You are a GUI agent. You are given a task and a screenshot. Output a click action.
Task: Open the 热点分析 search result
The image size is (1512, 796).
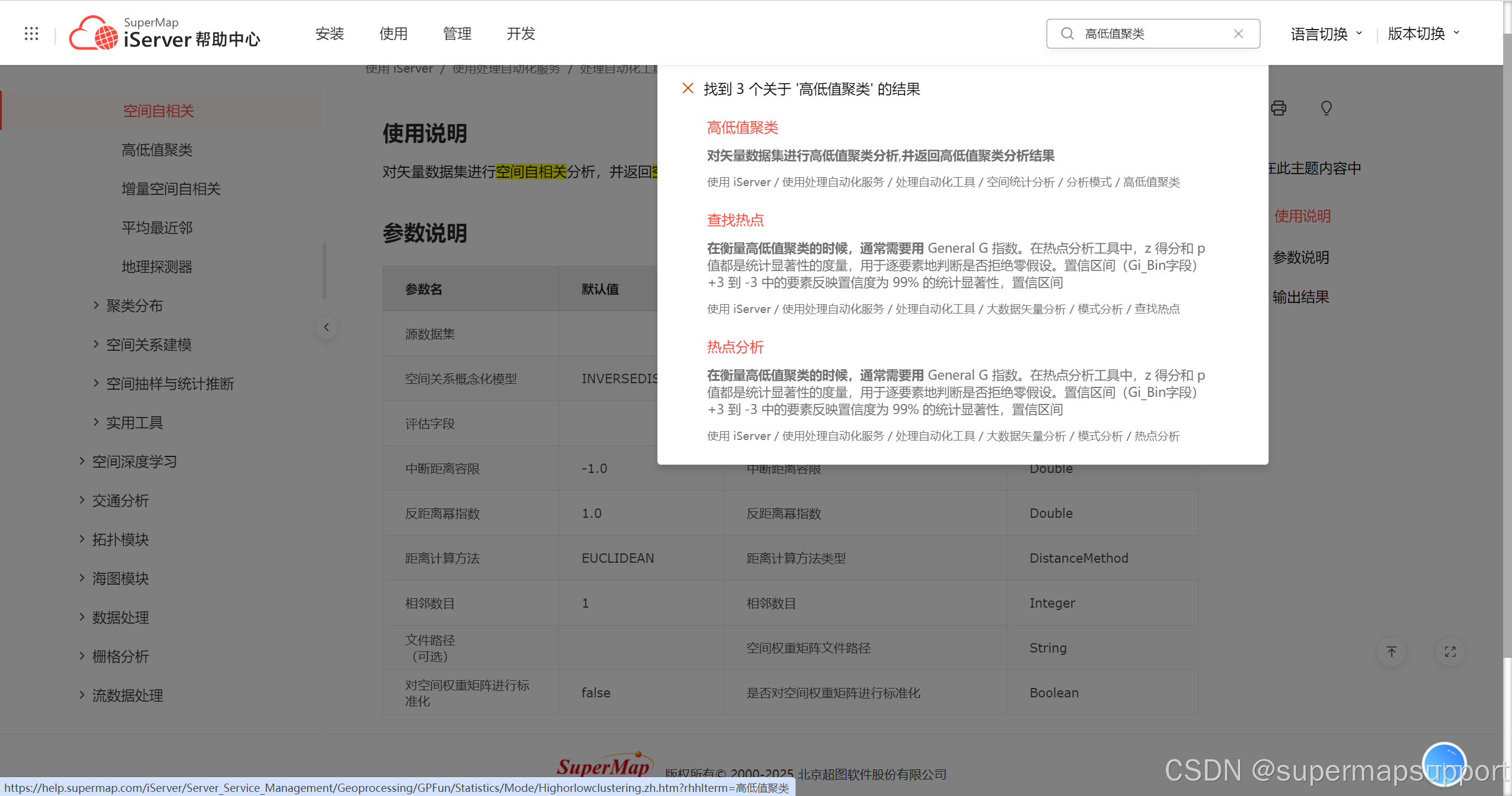coord(735,347)
